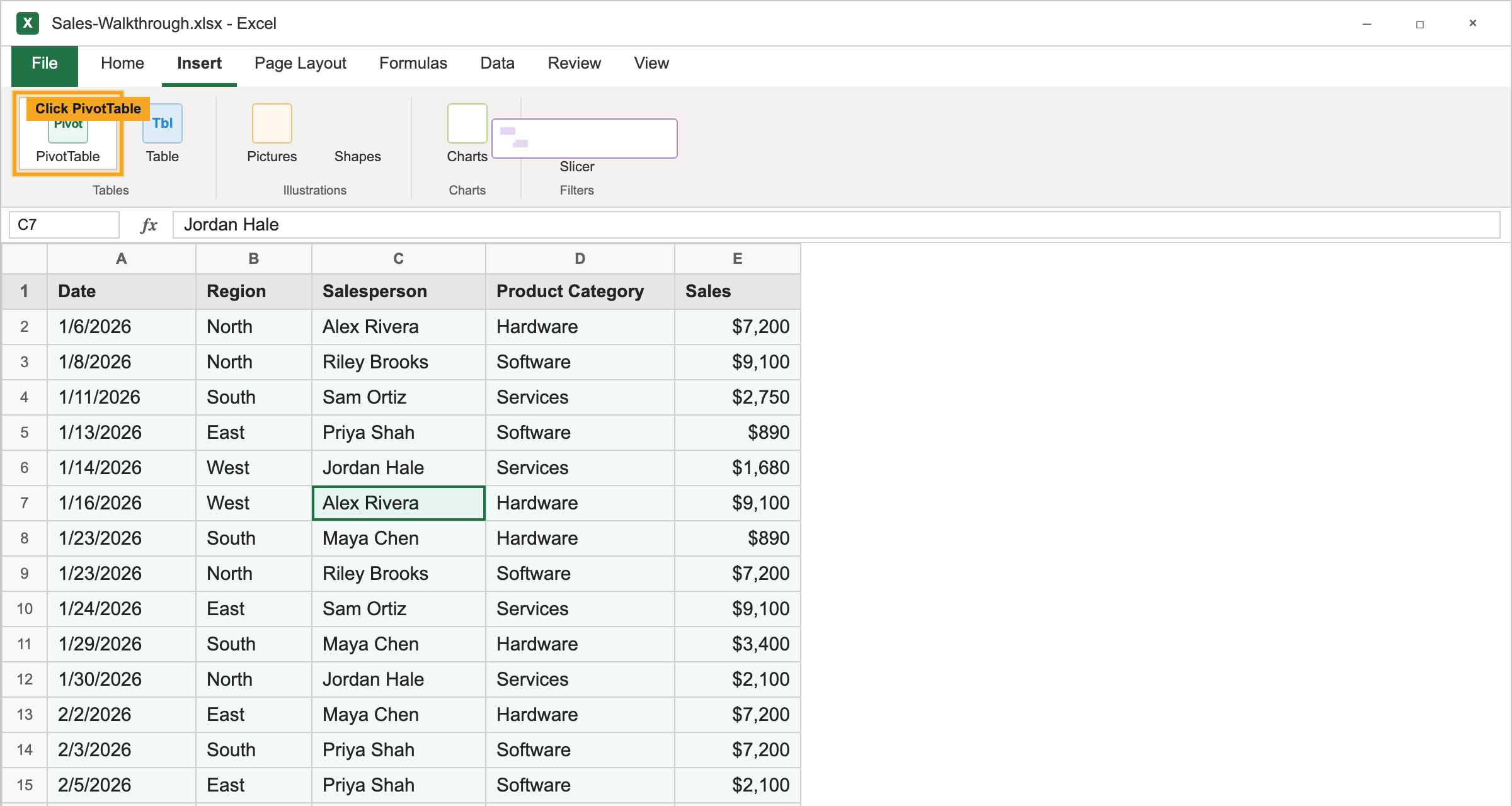This screenshot has height=806, width=1512.
Task: Click the formula bar with Jordan Hale
Action: [836, 225]
